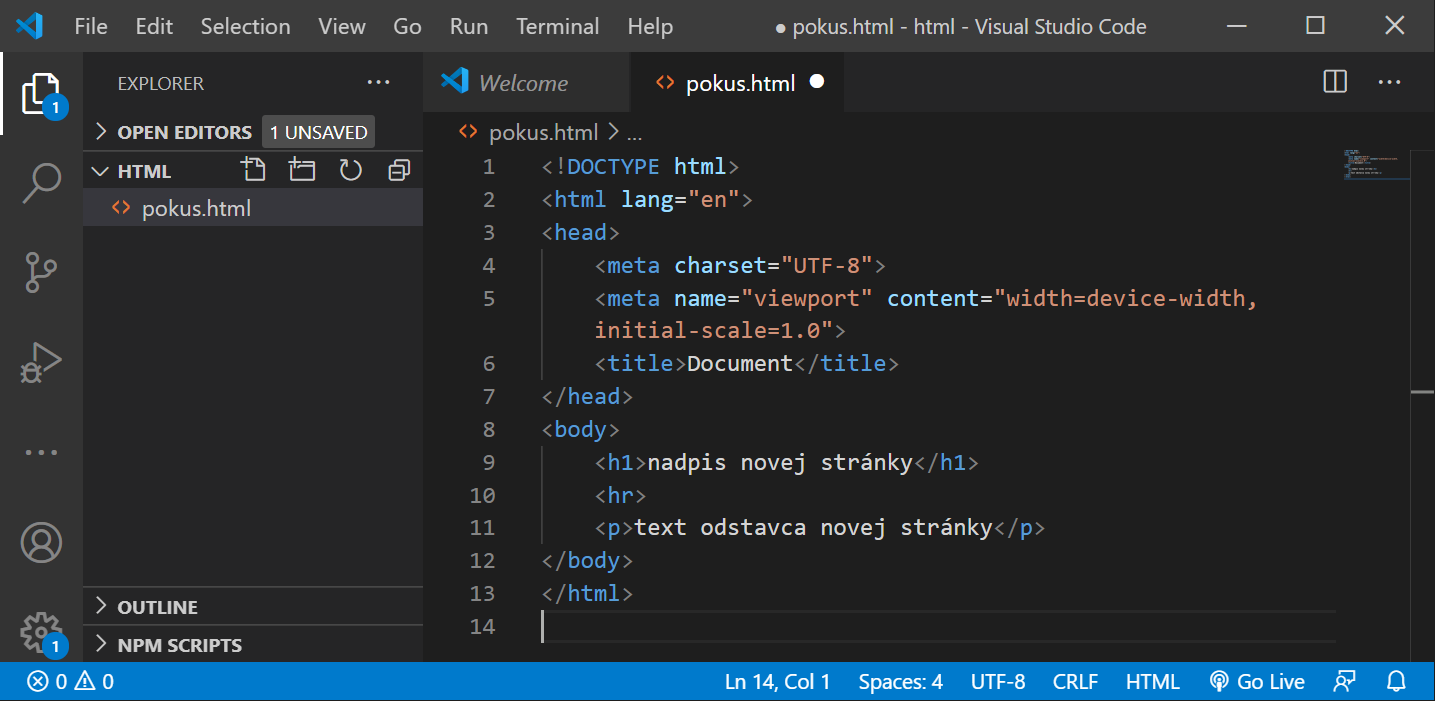Open notifications bell in status bar
Viewport: 1435px width, 701px height.
(1397, 682)
